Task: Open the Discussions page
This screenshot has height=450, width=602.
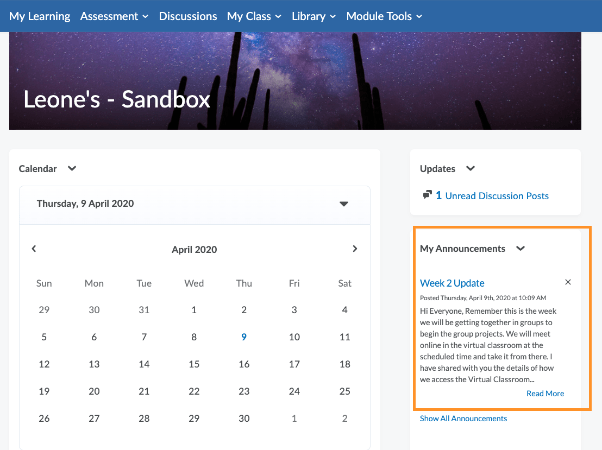Action: pyautogui.click(x=188, y=16)
